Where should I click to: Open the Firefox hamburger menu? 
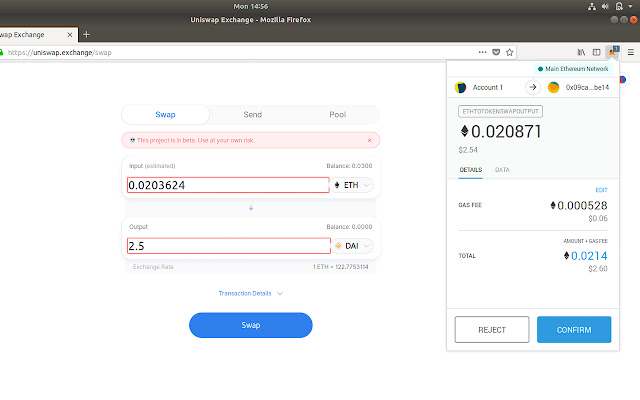coord(631,52)
